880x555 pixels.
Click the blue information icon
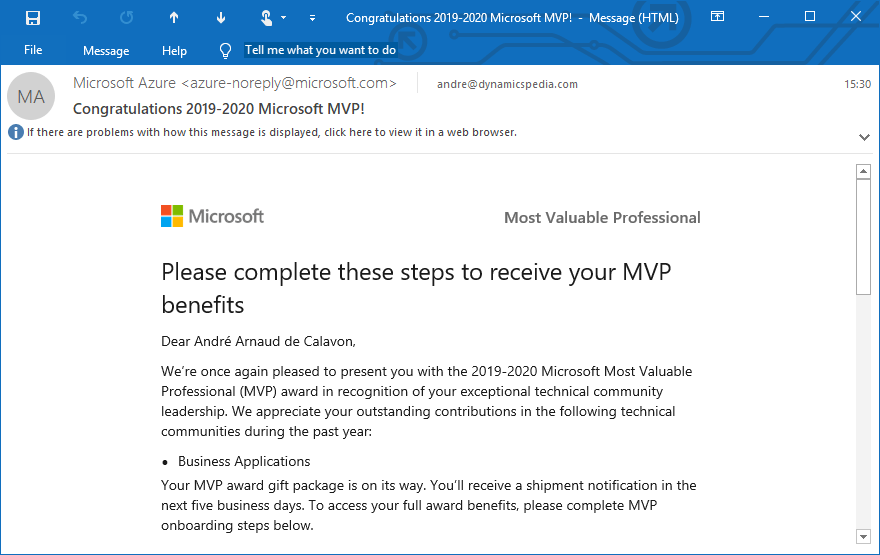[x=16, y=132]
